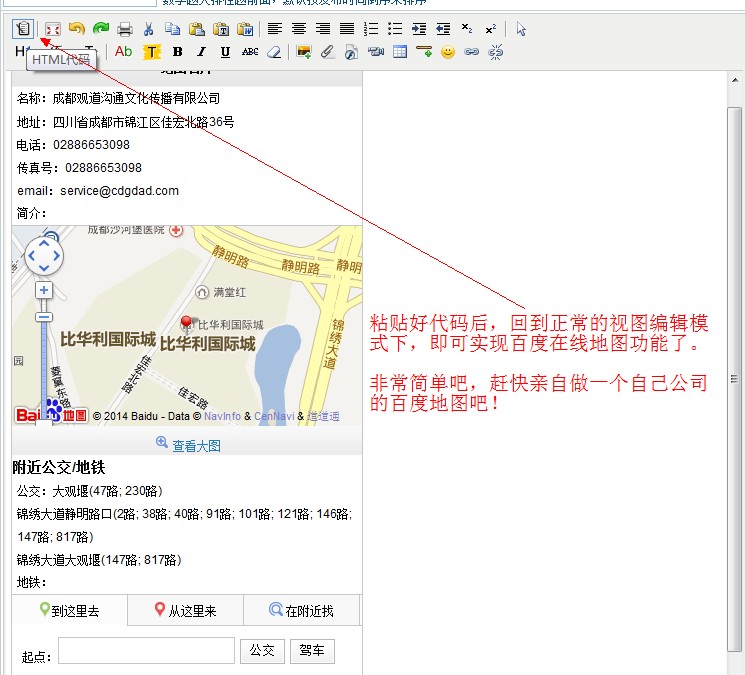Toggle the HTML source code view
Screen dimensions: 745x675
[22, 29]
